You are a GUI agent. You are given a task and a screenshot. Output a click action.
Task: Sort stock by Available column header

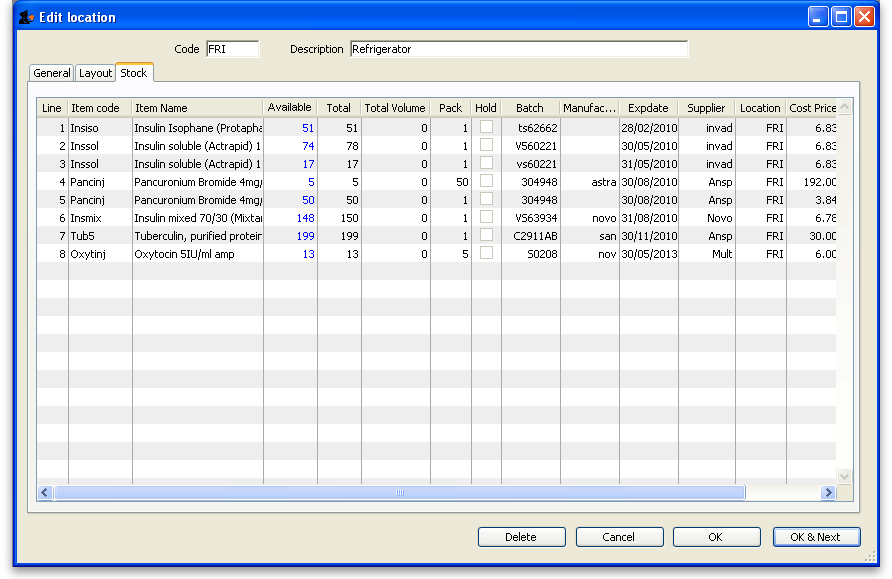click(290, 108)
